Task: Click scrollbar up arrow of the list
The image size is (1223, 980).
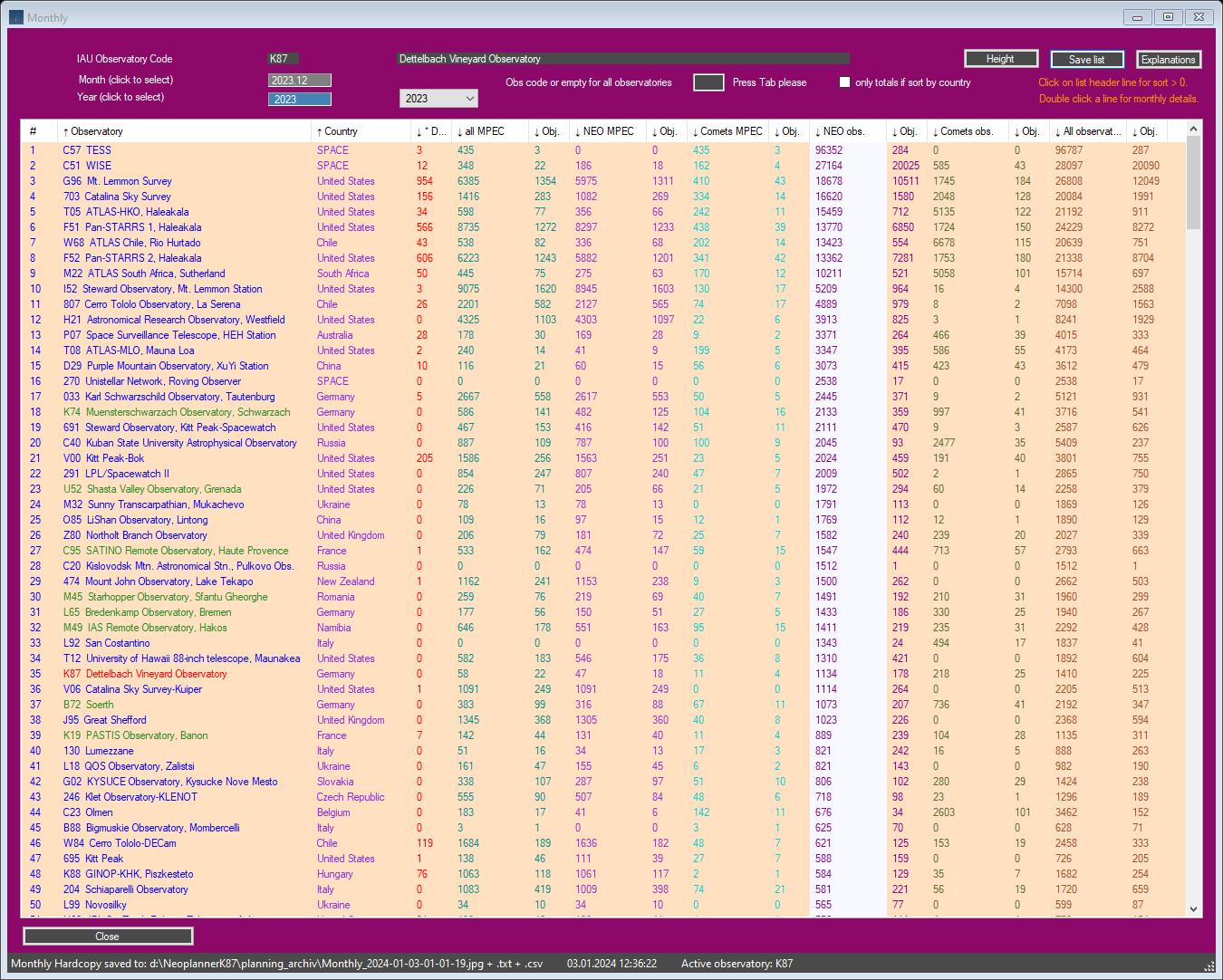Action: click(x=1193, y=130)
